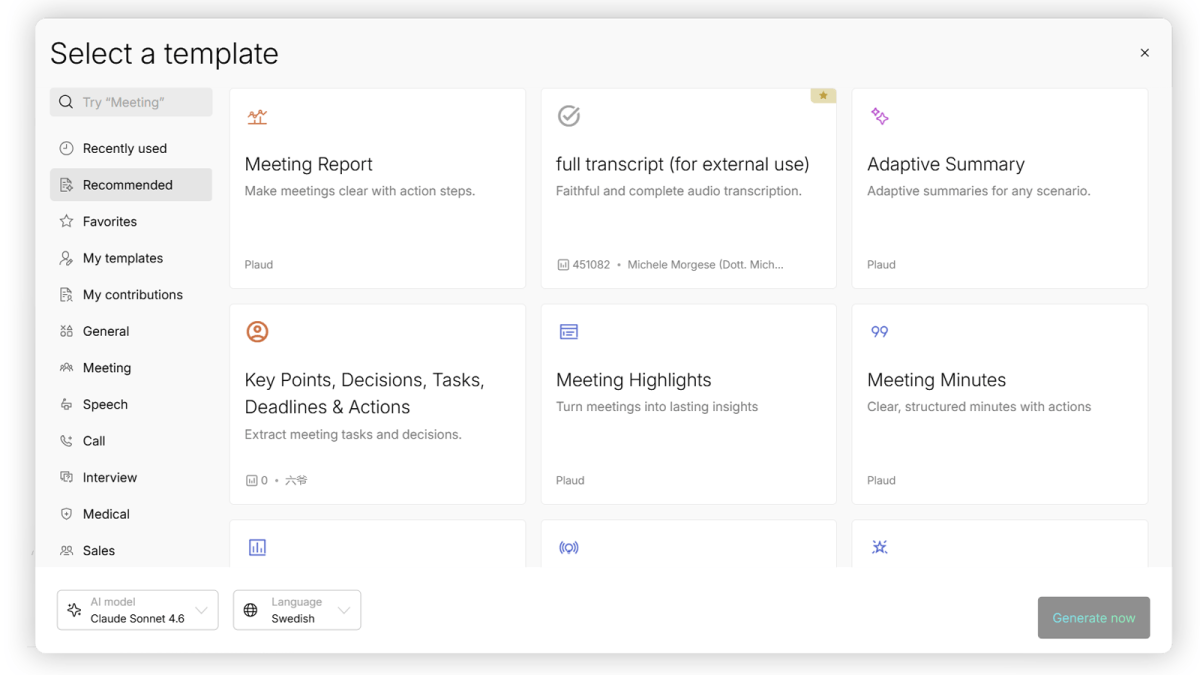The height and width of the screenshot is (675, 1200).
Task: Choose the Adaptive Summary template title
Action: pyautogui.click(x=946, y=164)
